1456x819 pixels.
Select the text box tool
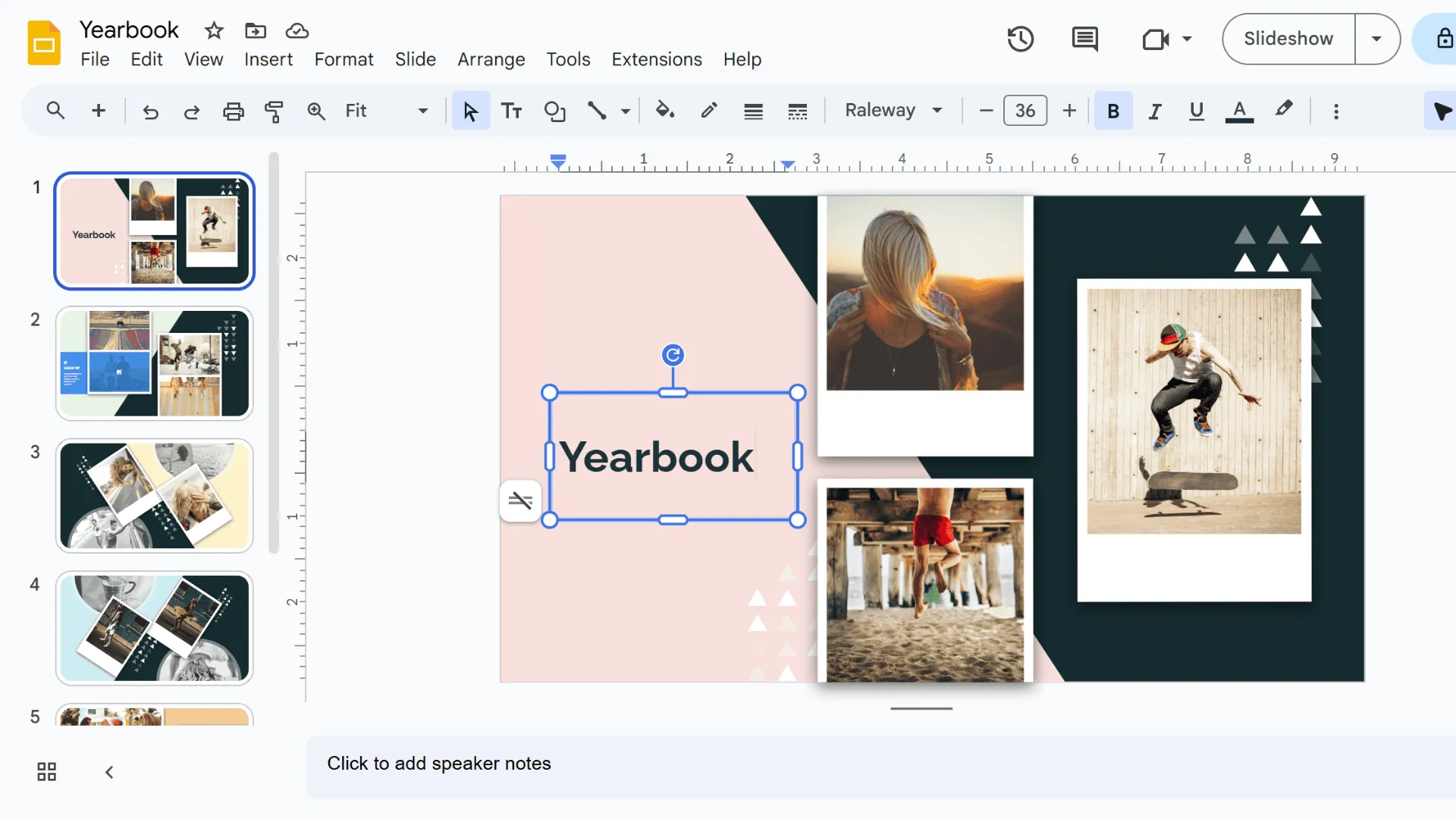coord(512,111)
